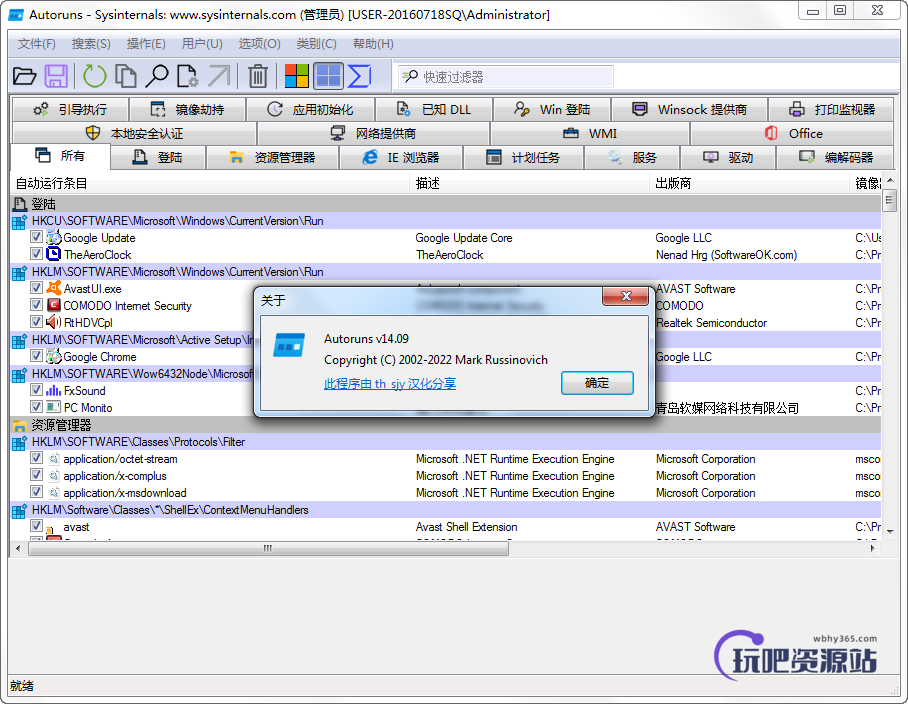Click the app icon in title bar

[x=16, y=14]
